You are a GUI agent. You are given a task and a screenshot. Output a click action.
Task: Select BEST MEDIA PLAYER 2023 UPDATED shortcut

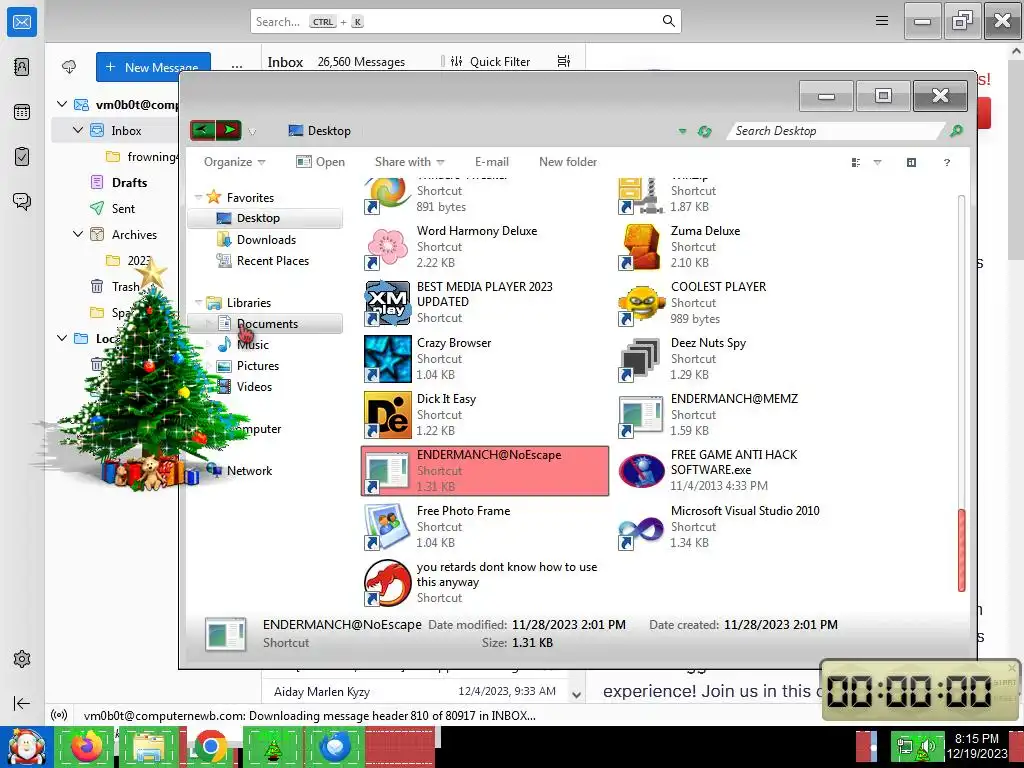point(485,302)
